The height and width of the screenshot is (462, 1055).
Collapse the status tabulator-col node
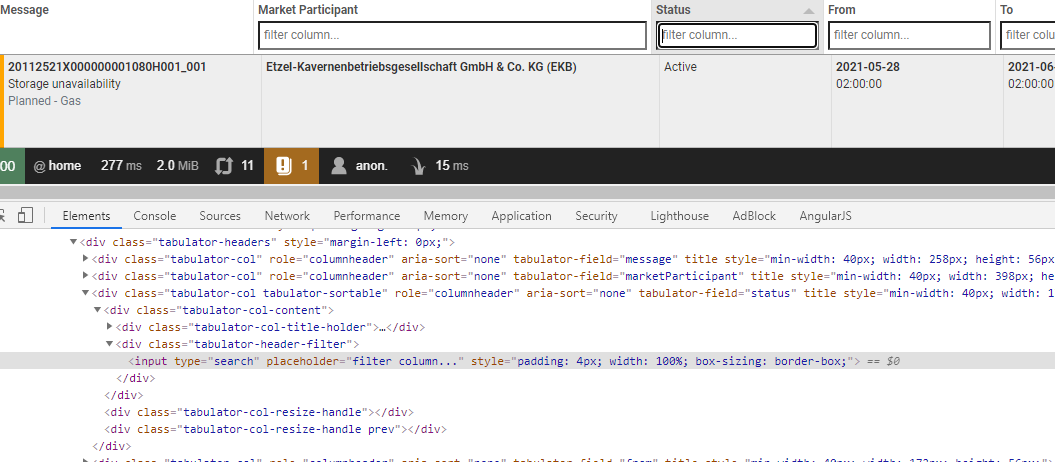point(85,293)
